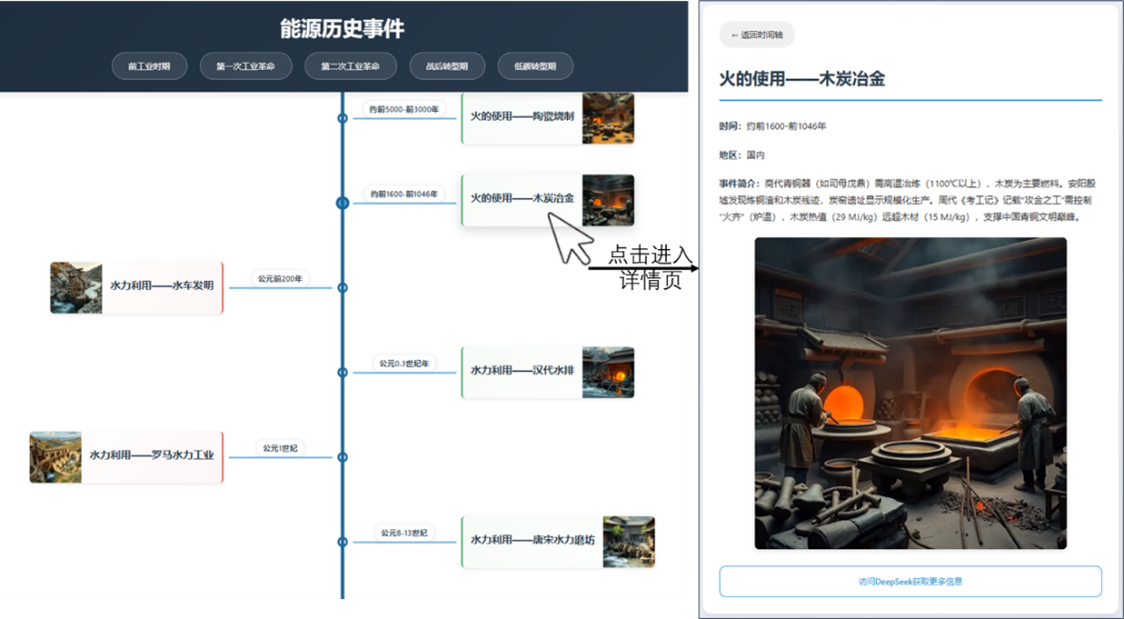This screenshot has height=619, width=1124.
Task: Open the 水力利用——罗马水力工业 event card
Action: 152,456
